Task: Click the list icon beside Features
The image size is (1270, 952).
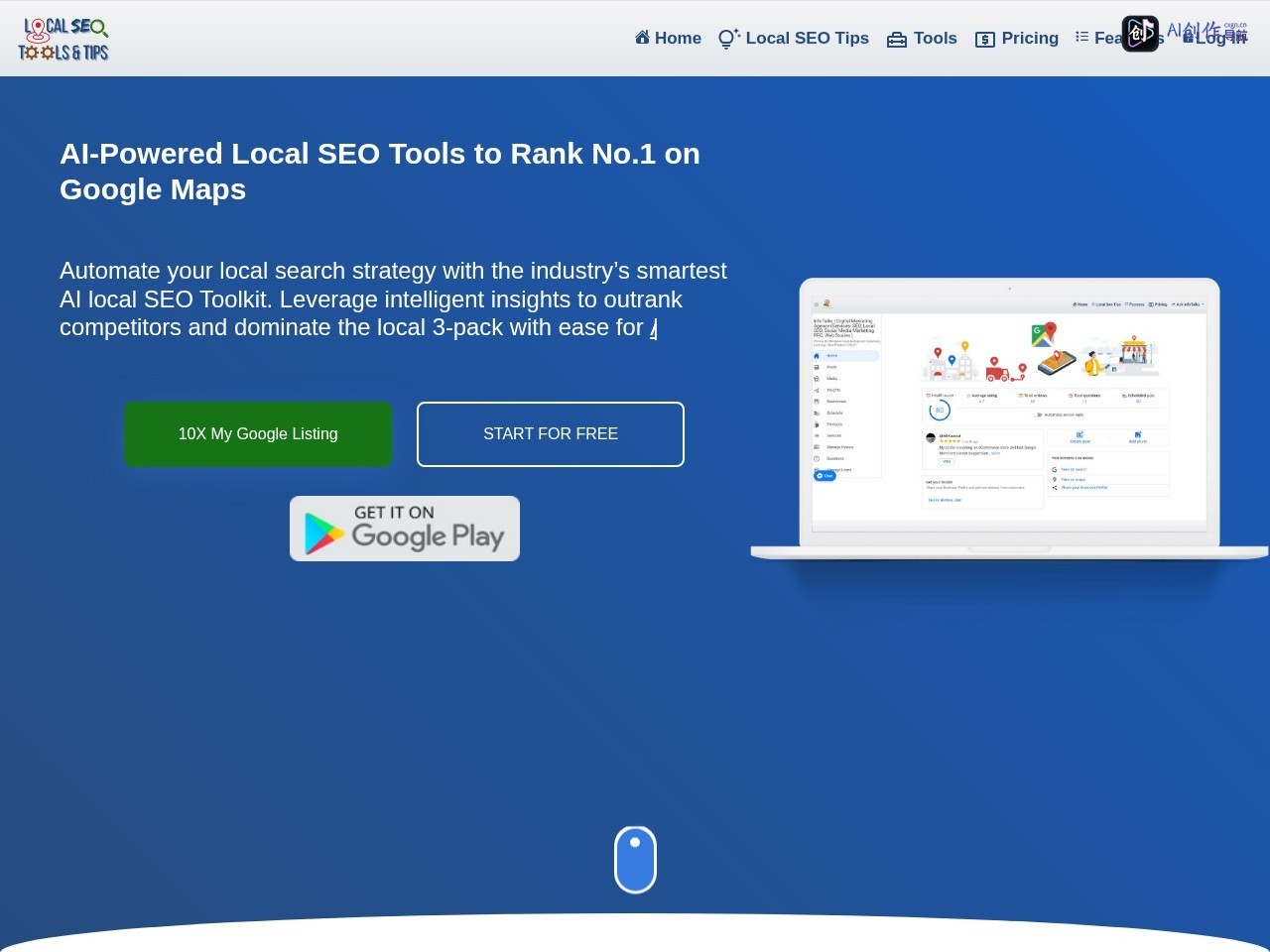Action: point(1081,37)
